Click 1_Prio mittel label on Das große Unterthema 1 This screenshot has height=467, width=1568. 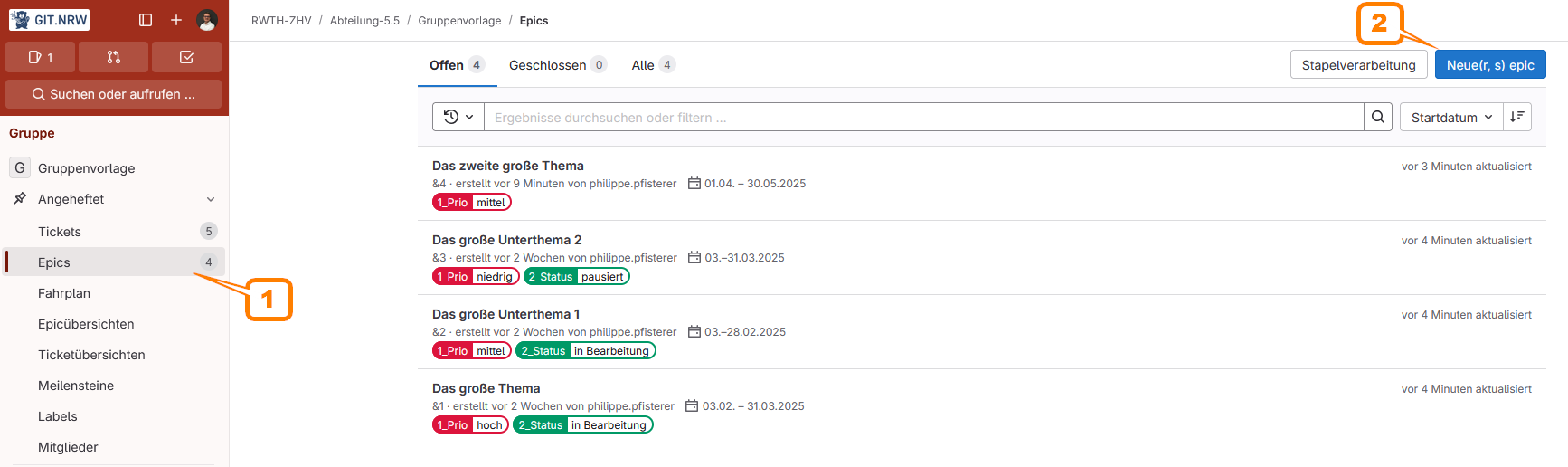pyautogui.click(x=472, y=351)
